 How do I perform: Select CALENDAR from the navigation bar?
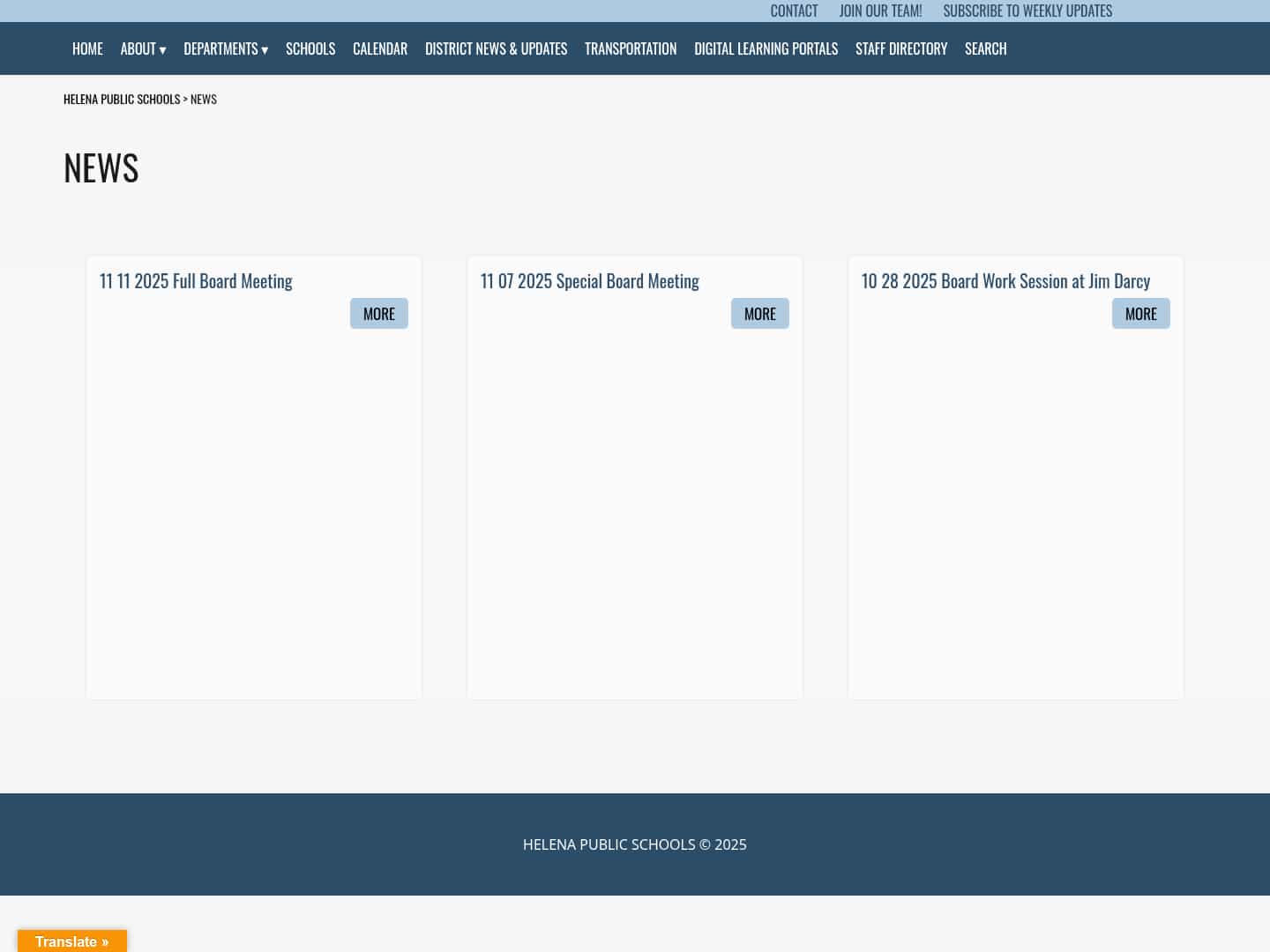[380, 48]
